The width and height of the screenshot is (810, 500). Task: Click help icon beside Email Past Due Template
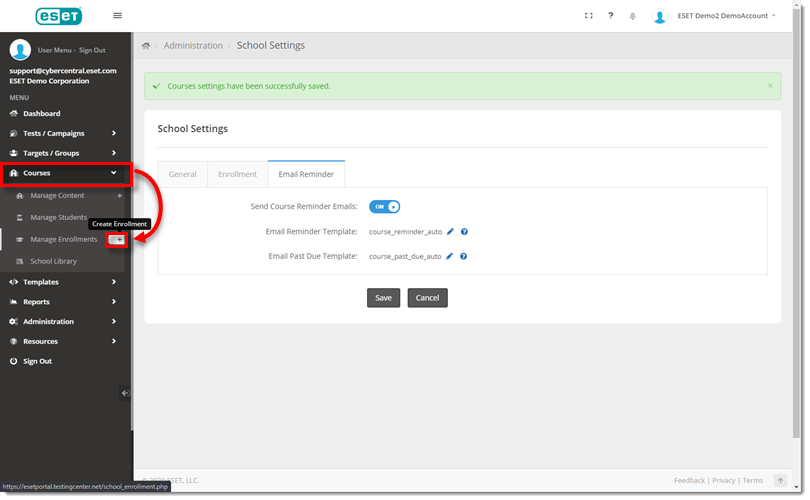464,256
